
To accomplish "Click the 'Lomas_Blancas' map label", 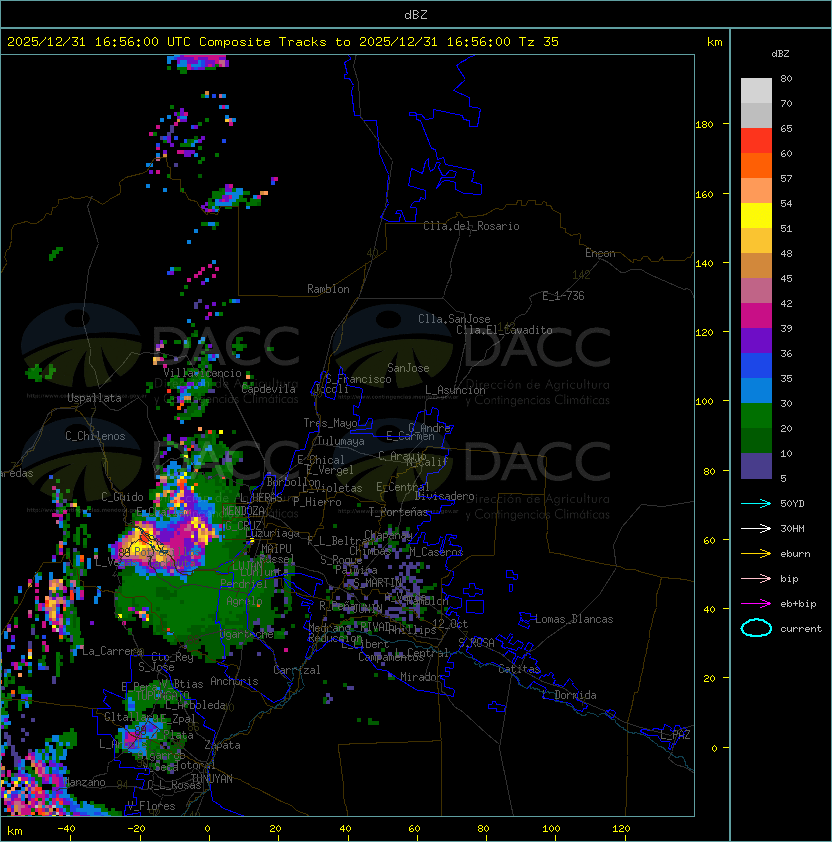I will 574,619.
